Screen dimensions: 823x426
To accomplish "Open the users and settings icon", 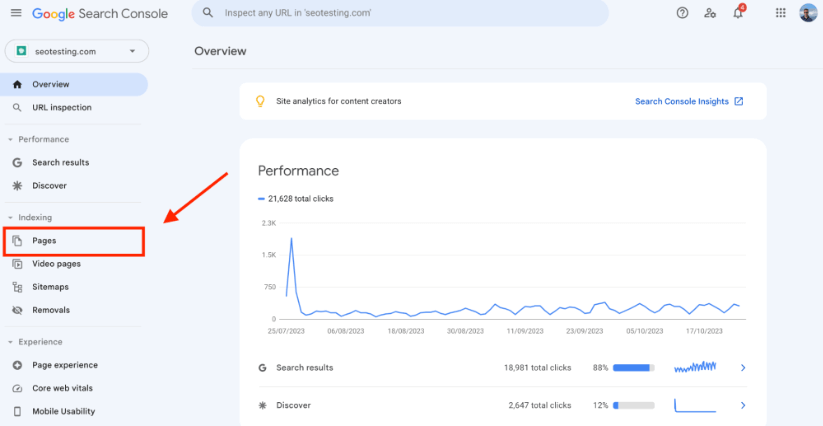I will (710, 14).
